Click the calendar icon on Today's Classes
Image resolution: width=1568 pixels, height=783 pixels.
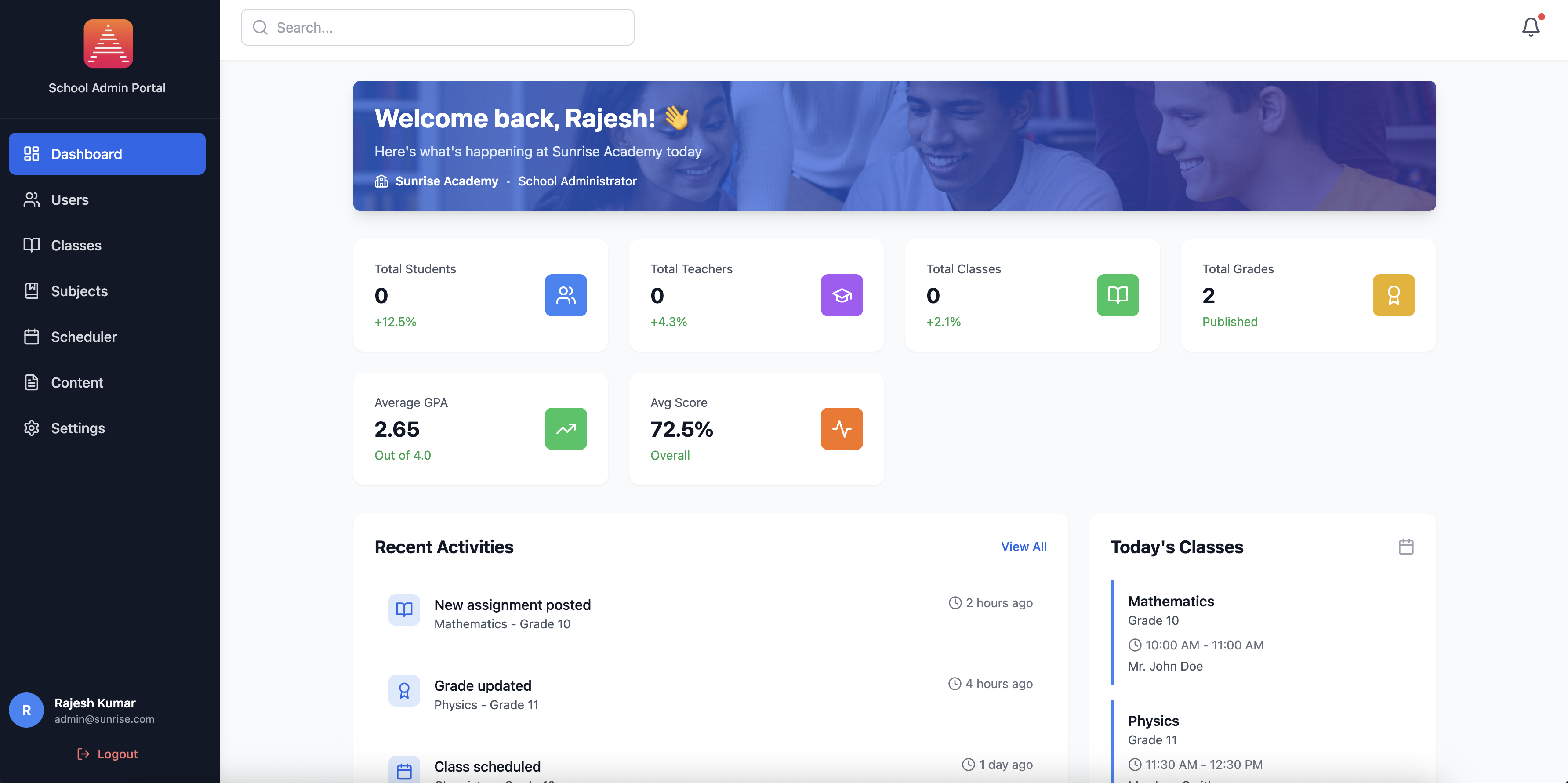pyautogui.click(x=1406, y=546)
